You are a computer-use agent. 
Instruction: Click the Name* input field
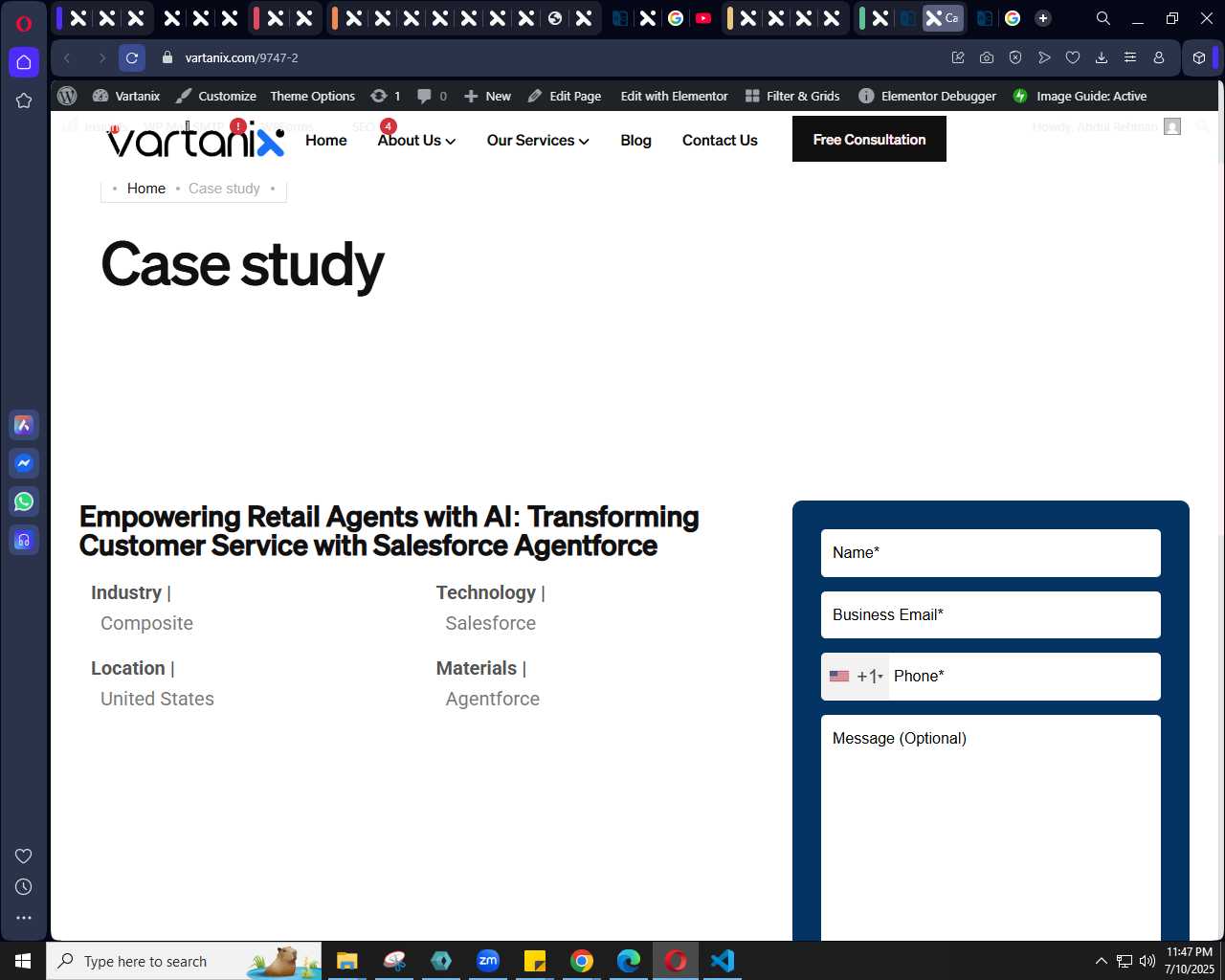click(x=991, y=553)
